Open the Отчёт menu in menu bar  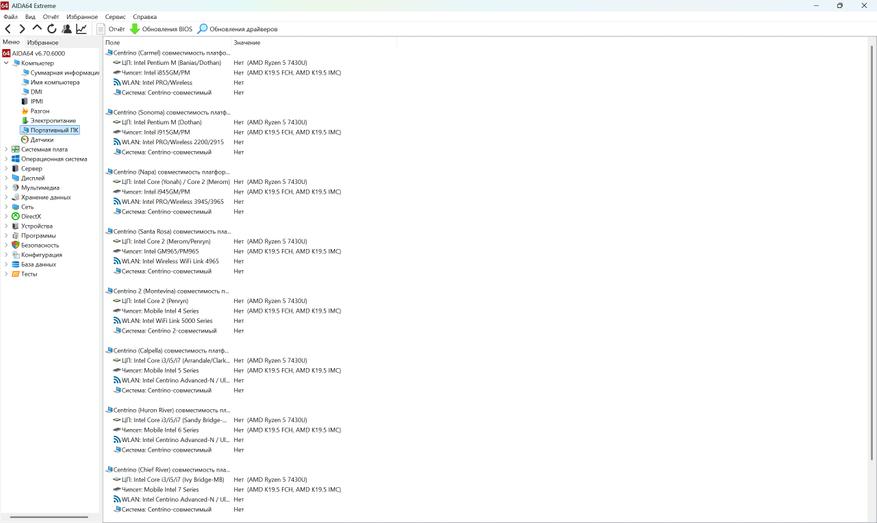point(51,17)
